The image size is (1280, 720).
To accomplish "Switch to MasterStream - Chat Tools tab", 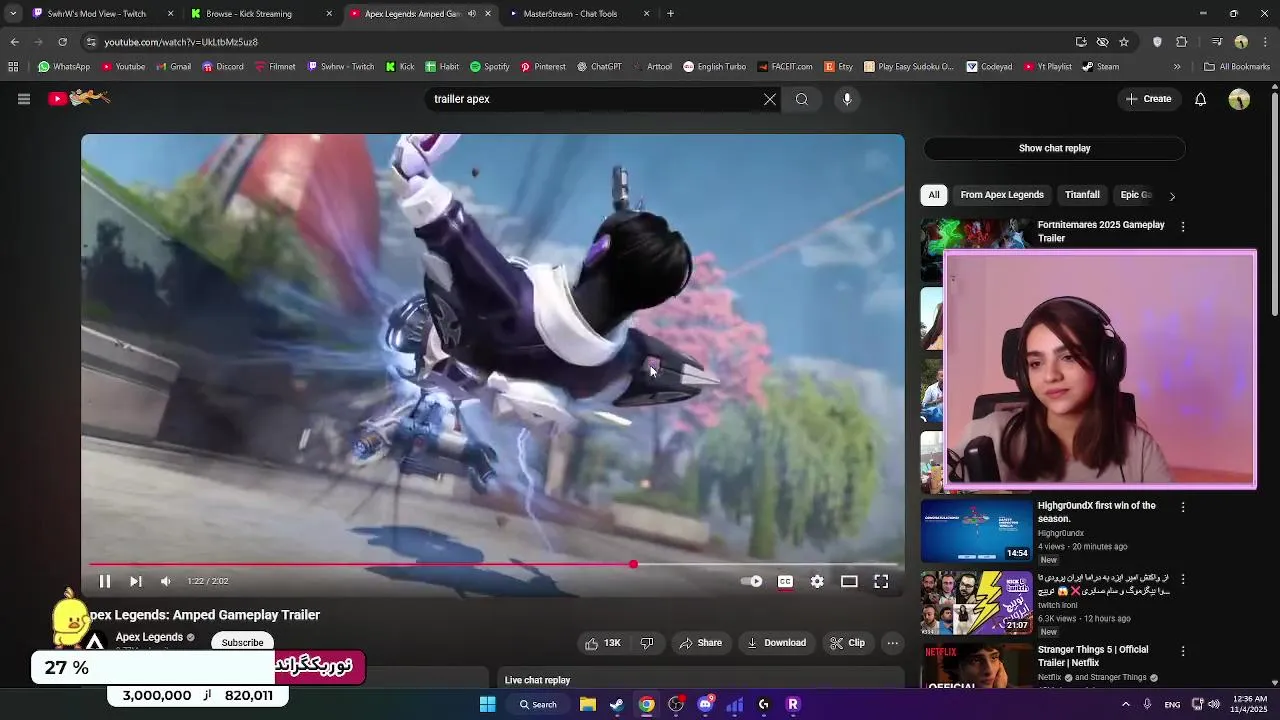I will pos(577,14).
